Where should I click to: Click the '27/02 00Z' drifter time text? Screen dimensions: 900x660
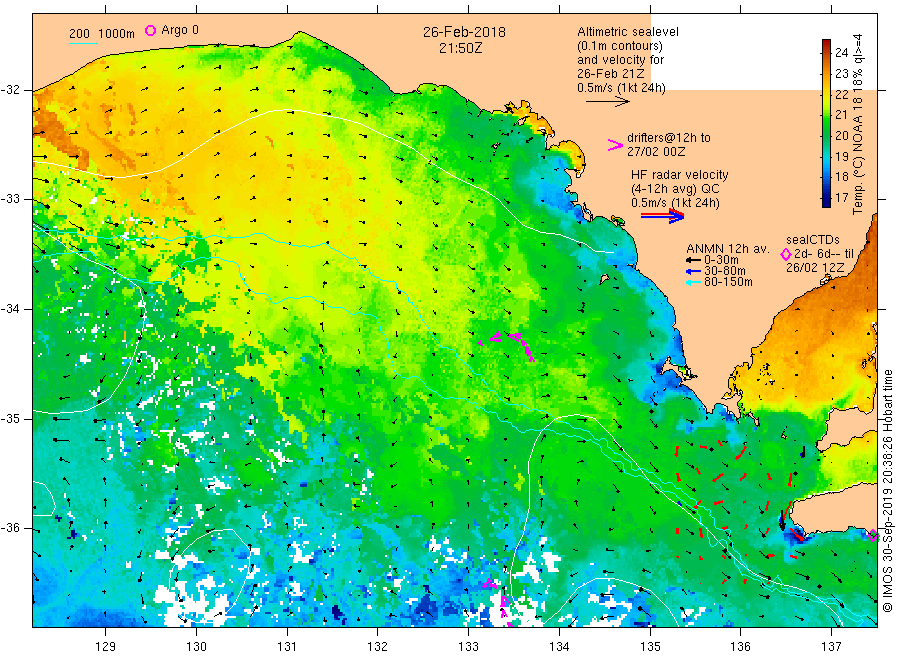pos(655,152)
